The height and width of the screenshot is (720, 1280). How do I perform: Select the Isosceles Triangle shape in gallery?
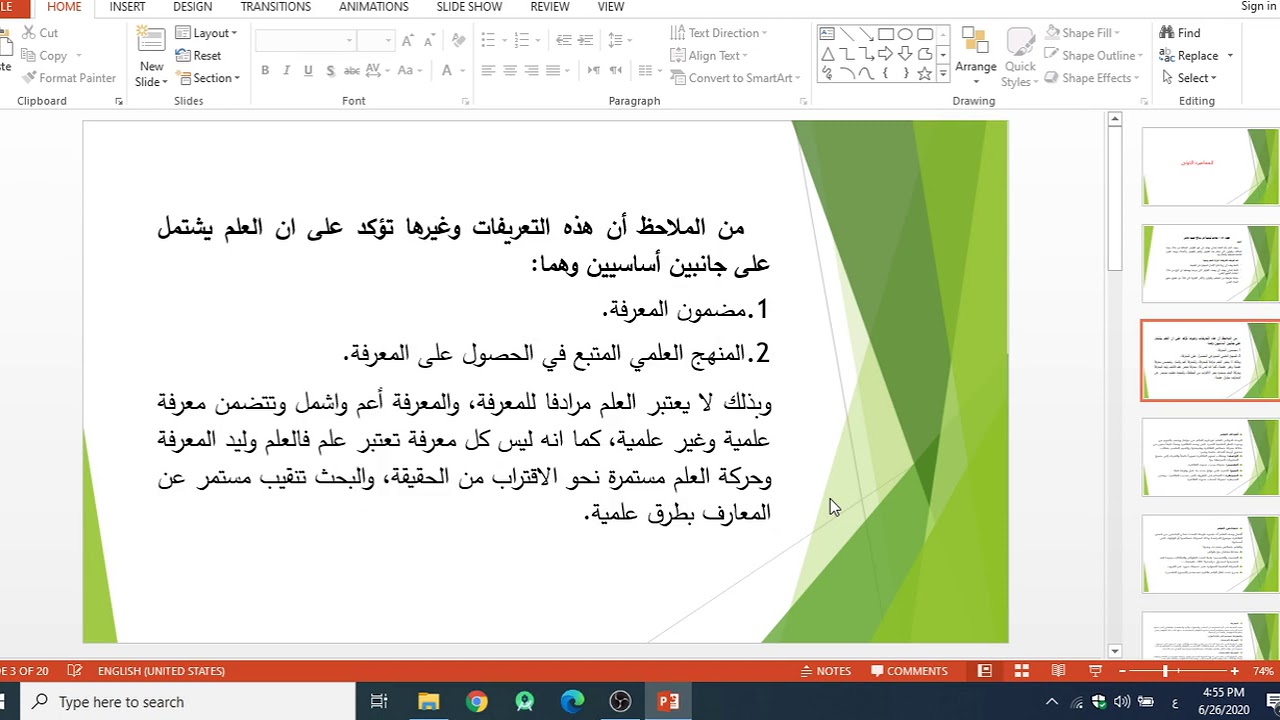827,54
